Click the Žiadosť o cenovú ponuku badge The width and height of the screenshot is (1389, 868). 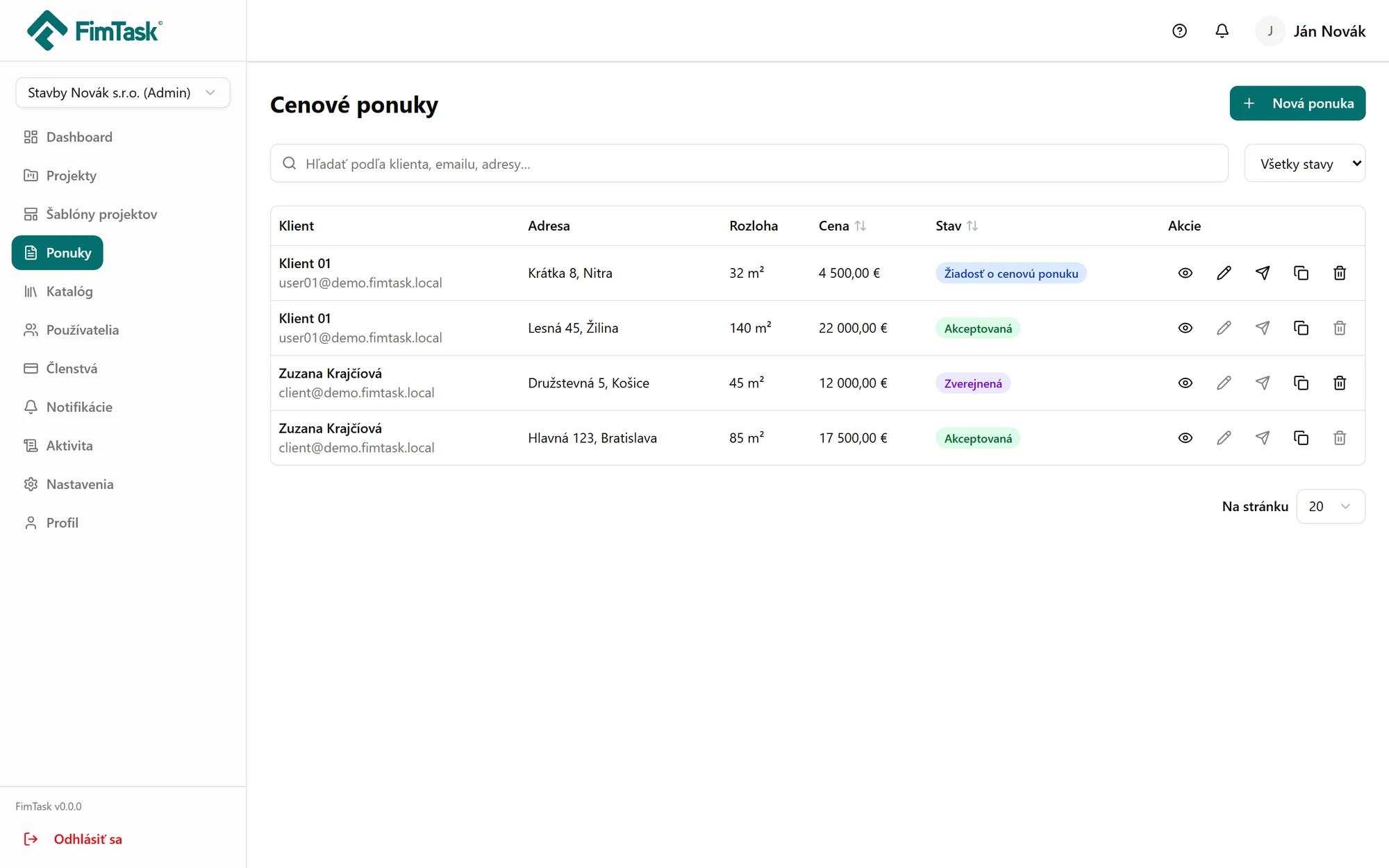[x=1011, y=274]
